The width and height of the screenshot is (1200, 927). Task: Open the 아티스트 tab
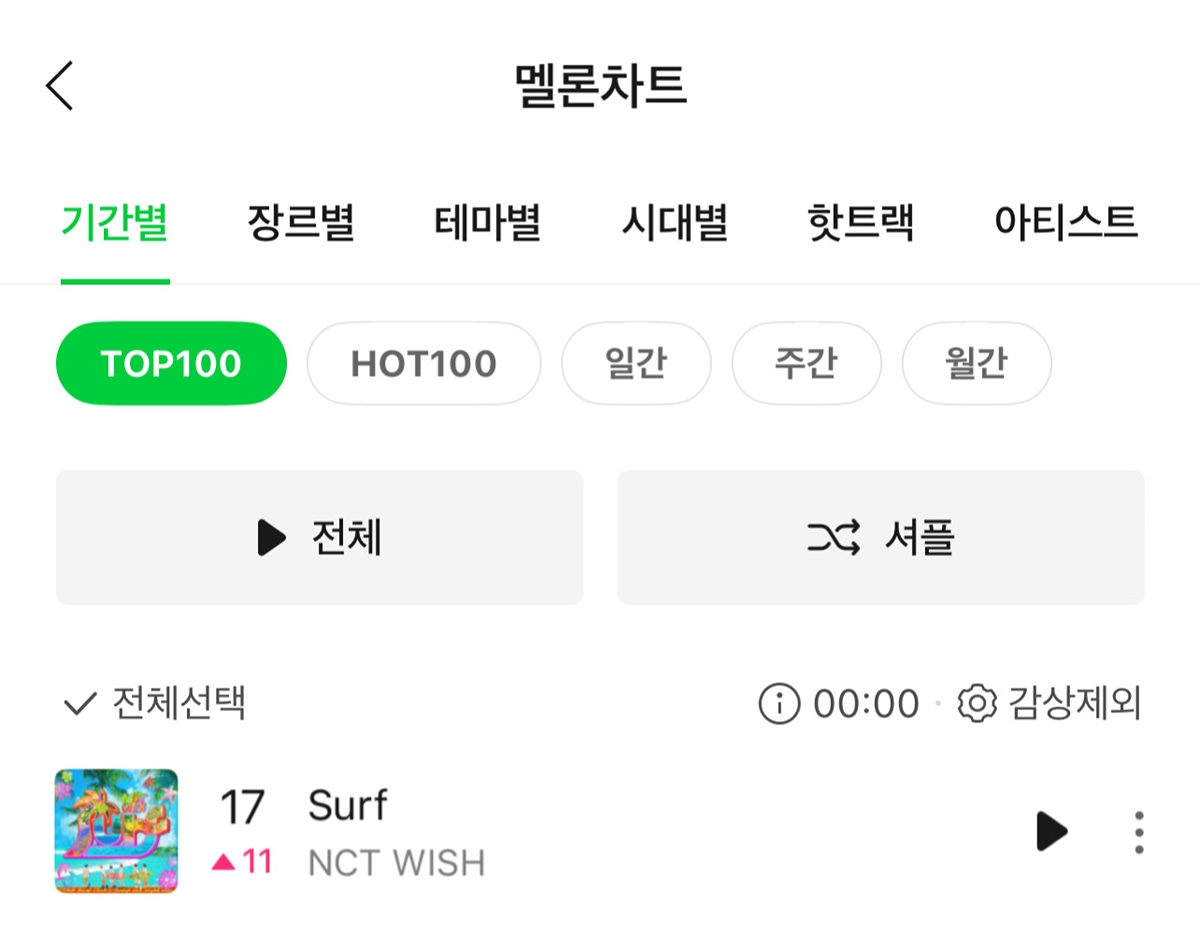click(x=1066, y=222)
